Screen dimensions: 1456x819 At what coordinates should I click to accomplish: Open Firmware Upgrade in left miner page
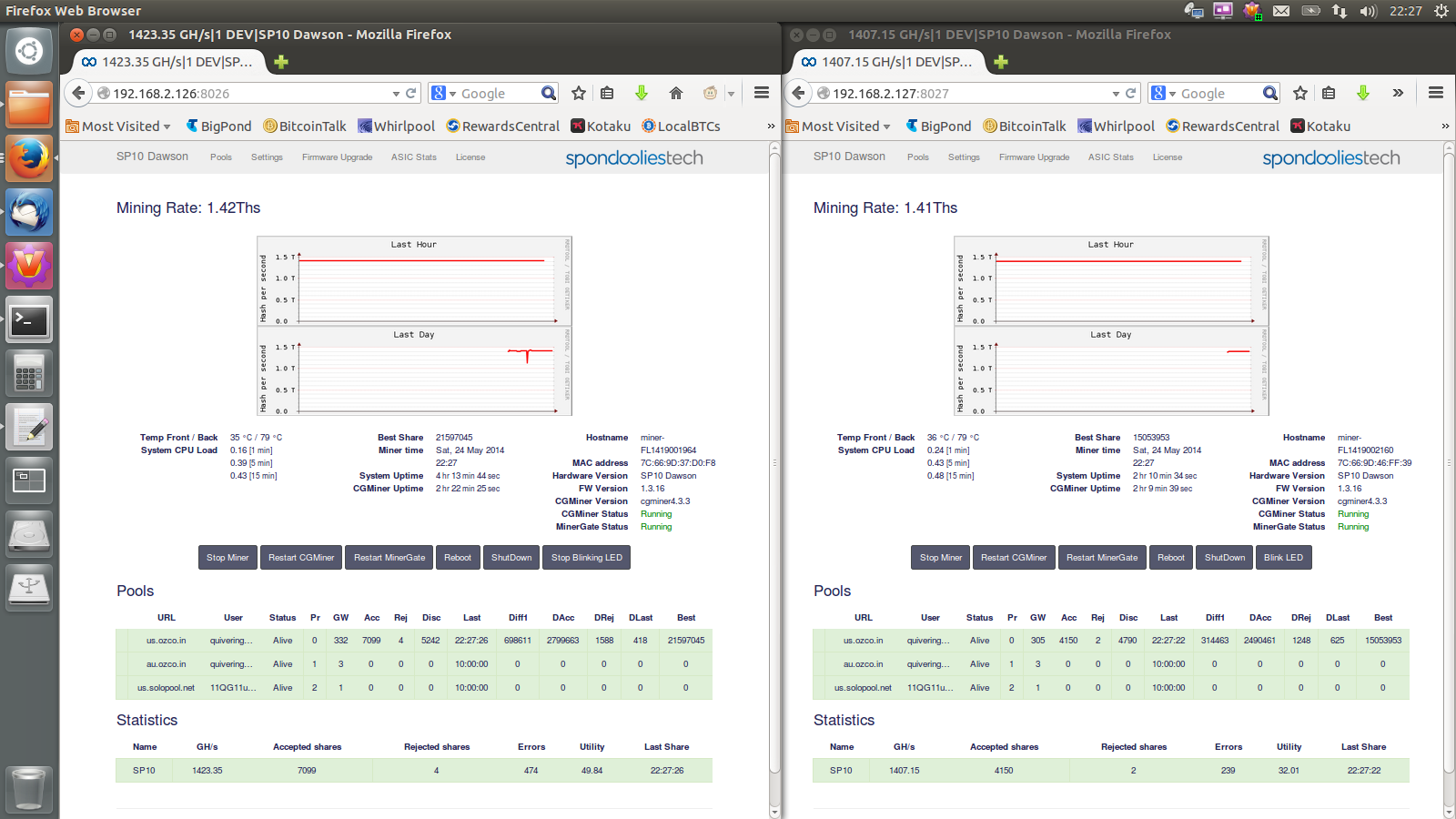338,157
